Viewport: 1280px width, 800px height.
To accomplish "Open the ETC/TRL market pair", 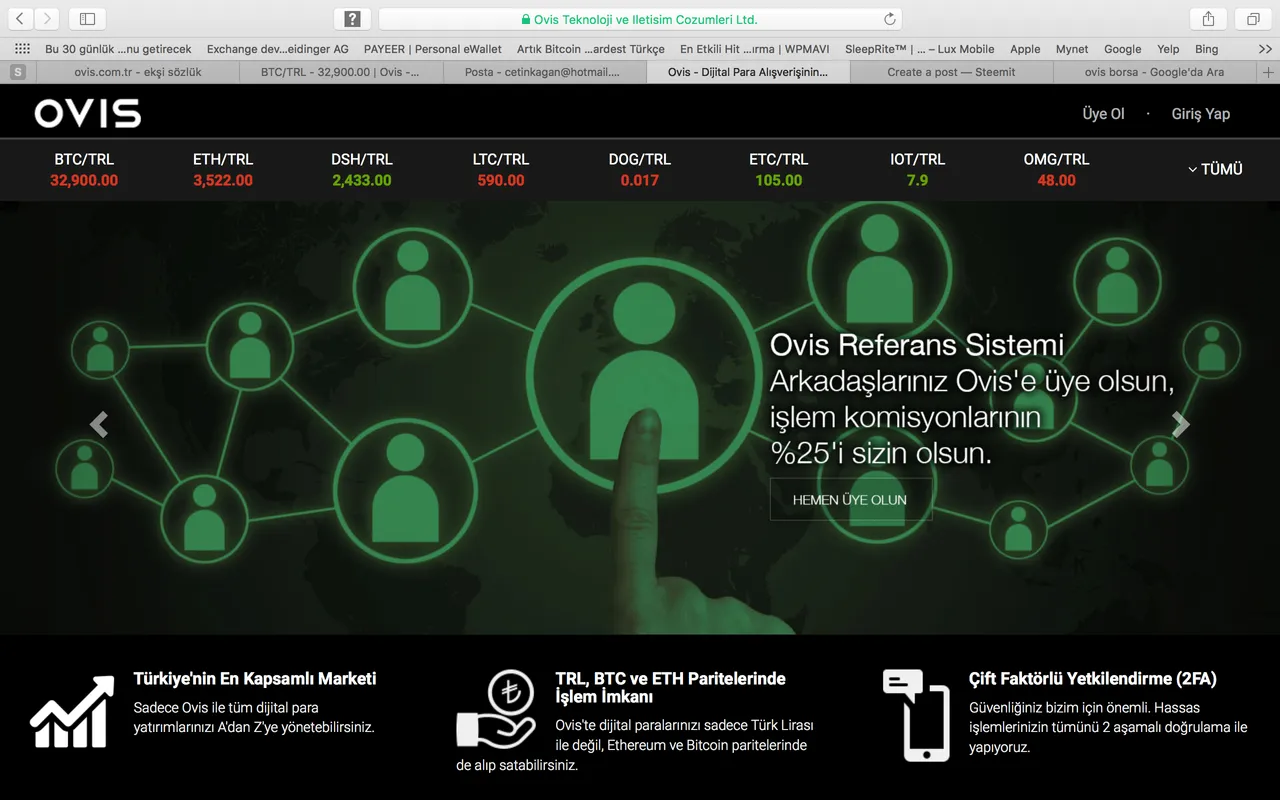I will tap(779, 170).
